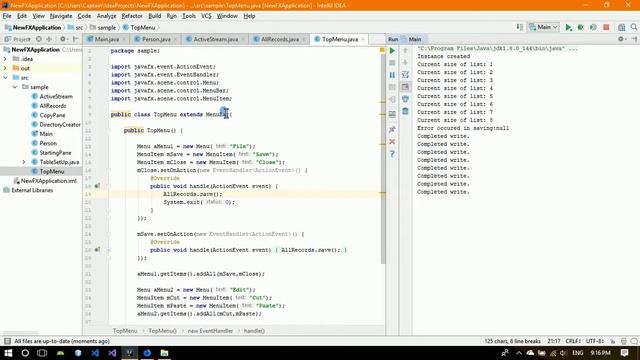
Task: Pin the Run tab
Action: pyautogui.click(x=392, y=129)
